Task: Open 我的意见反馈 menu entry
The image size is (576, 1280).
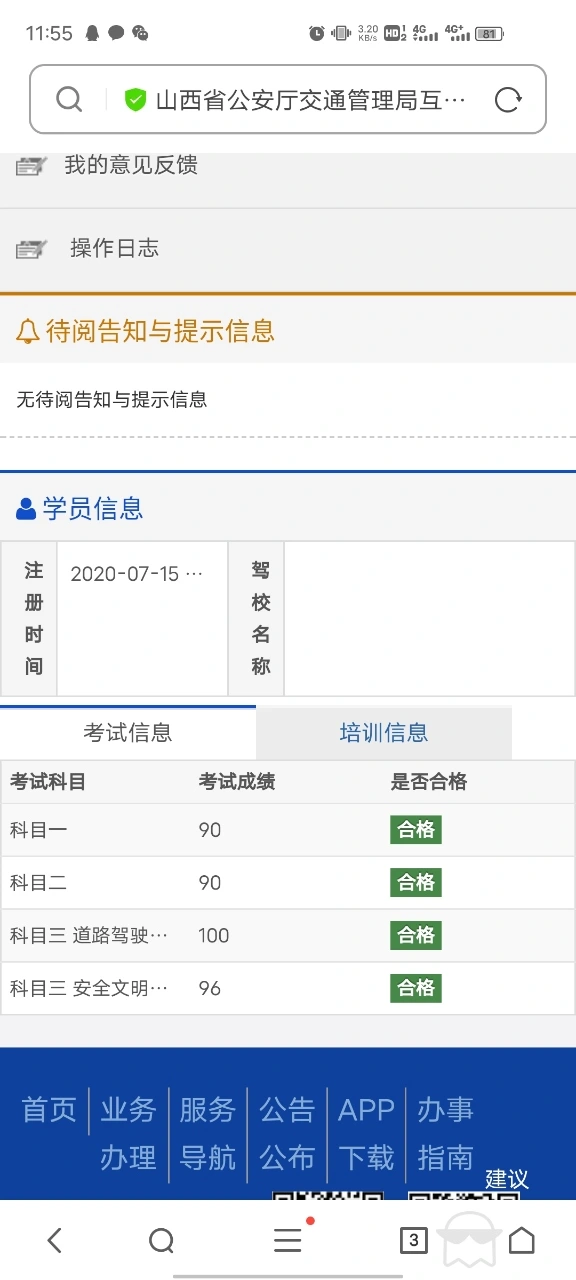Action: [288, 166]
